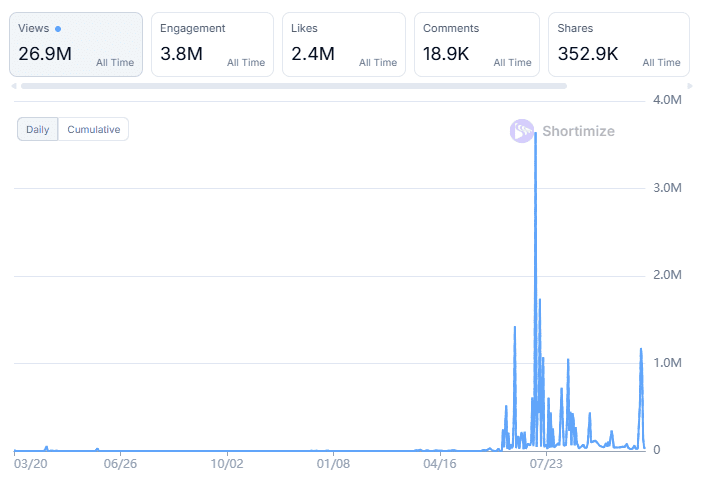Click the Shortimize logo icon
This screenshot has width=703, height=487.
pyautogui.click(x=522, y=131)
